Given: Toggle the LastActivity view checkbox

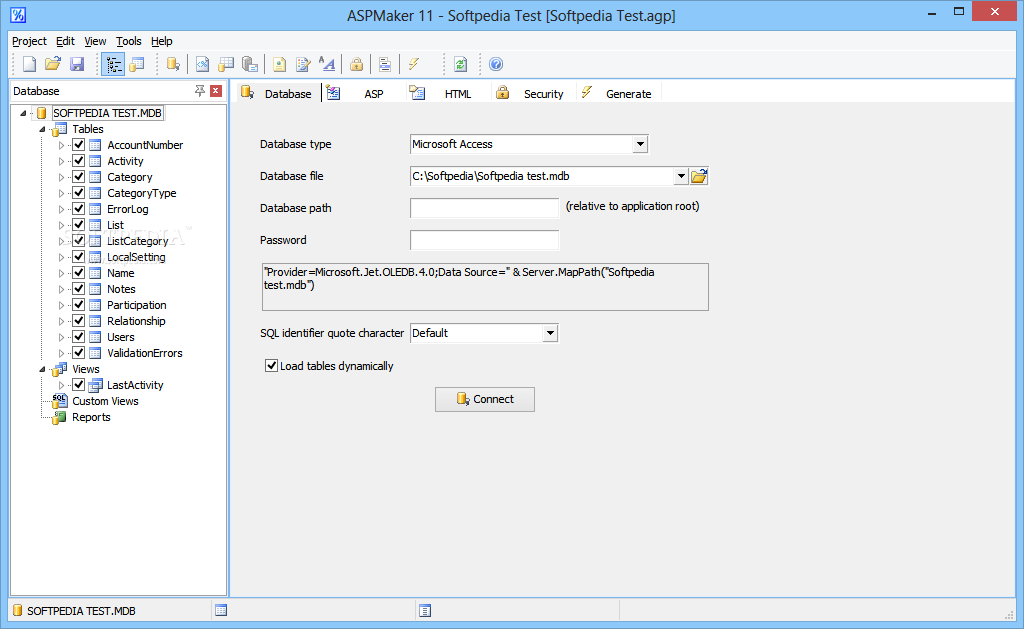Looking at the screenshot, I should tap(78, 385).
